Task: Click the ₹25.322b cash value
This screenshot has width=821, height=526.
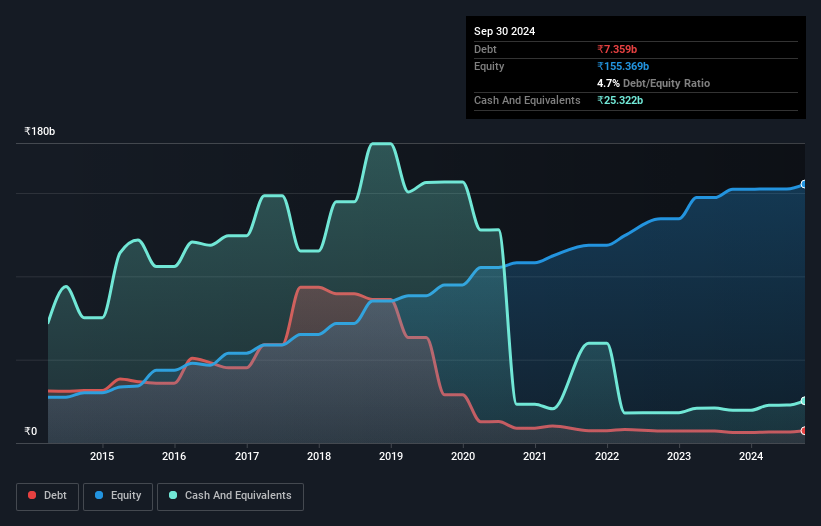Action: (620, 100)
